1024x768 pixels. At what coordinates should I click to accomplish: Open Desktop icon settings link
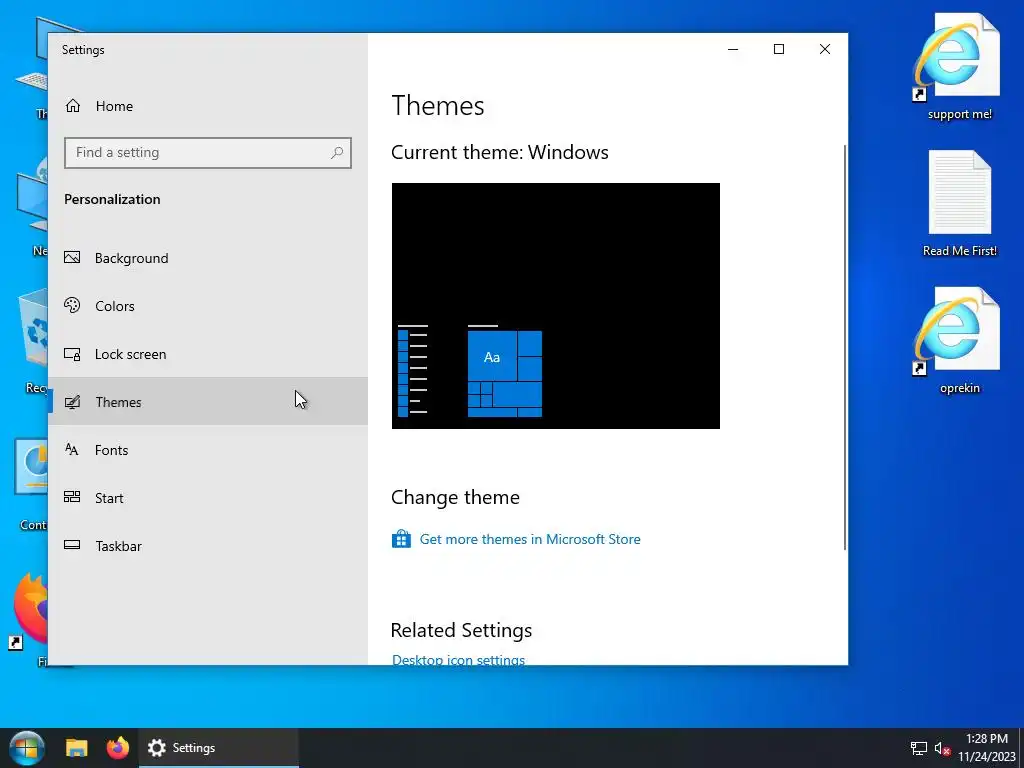pyautogui.click(x=458, y=660)
